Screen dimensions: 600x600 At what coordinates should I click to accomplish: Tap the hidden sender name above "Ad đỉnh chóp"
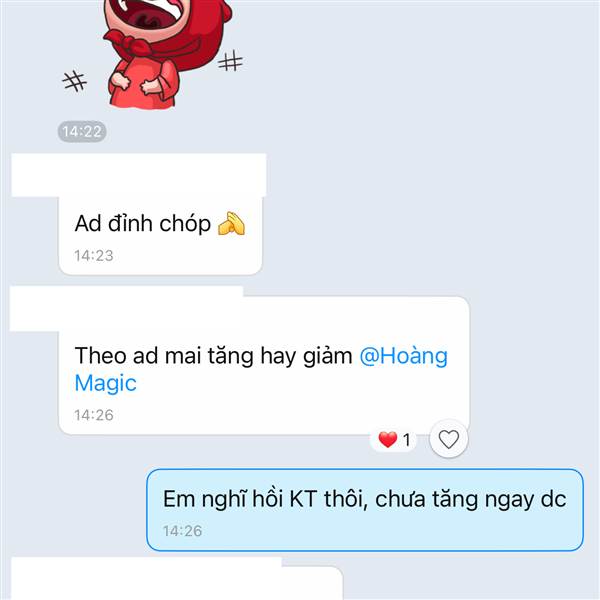pyautogui.click(x=139, y=175)
